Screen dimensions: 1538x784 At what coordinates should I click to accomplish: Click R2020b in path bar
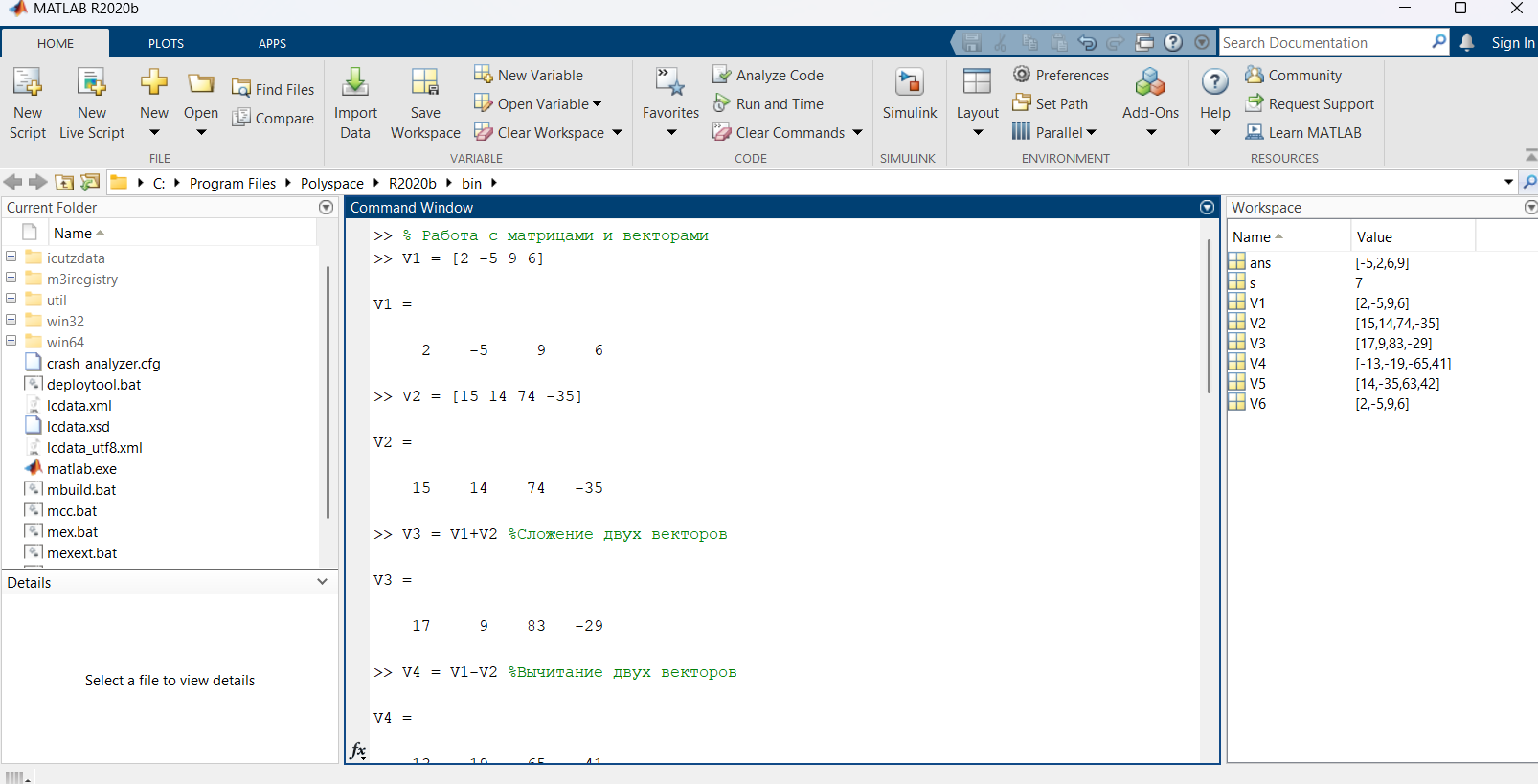[413, 183]
